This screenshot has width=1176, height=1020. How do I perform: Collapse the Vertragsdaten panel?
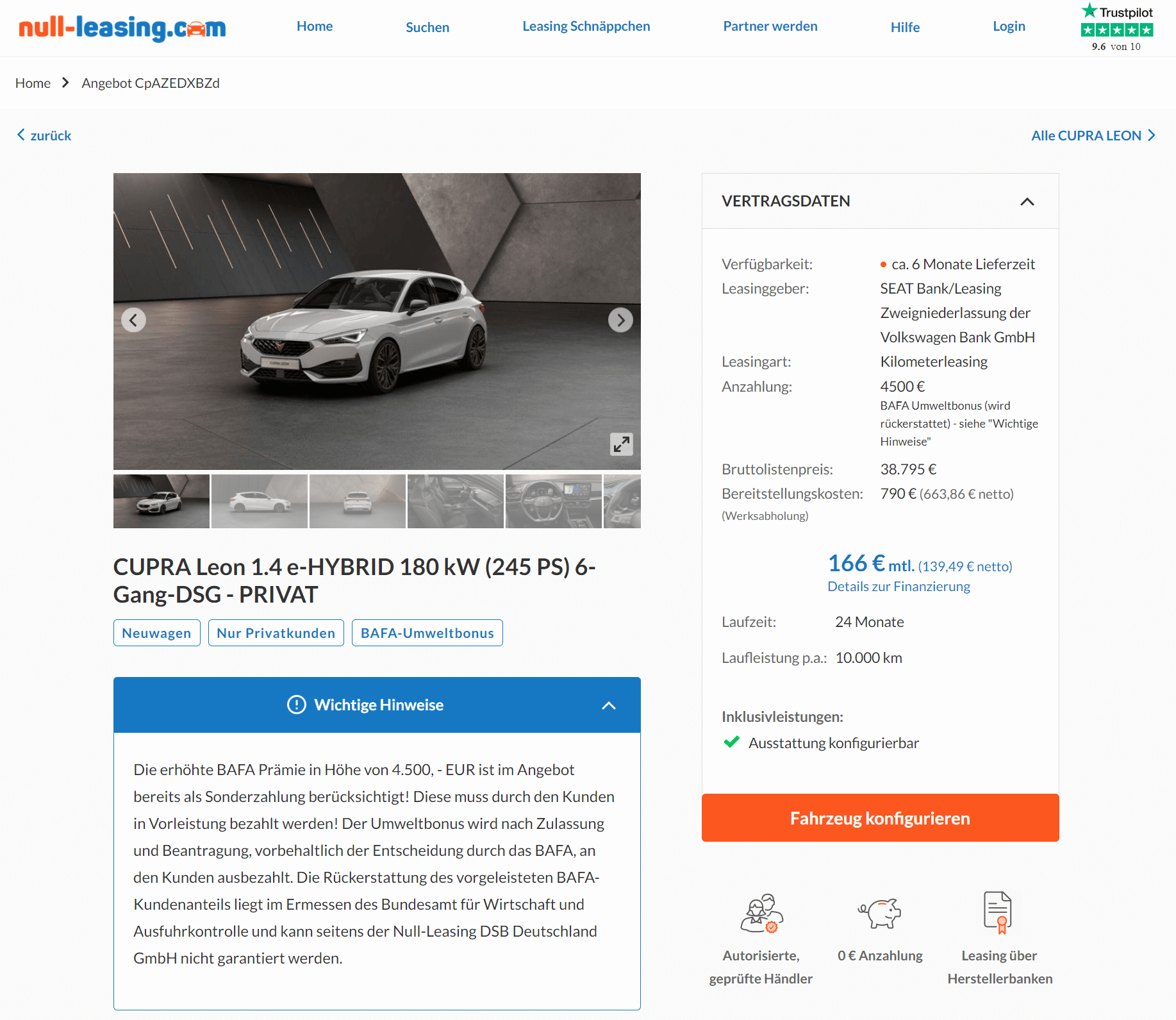(1027, 201)
